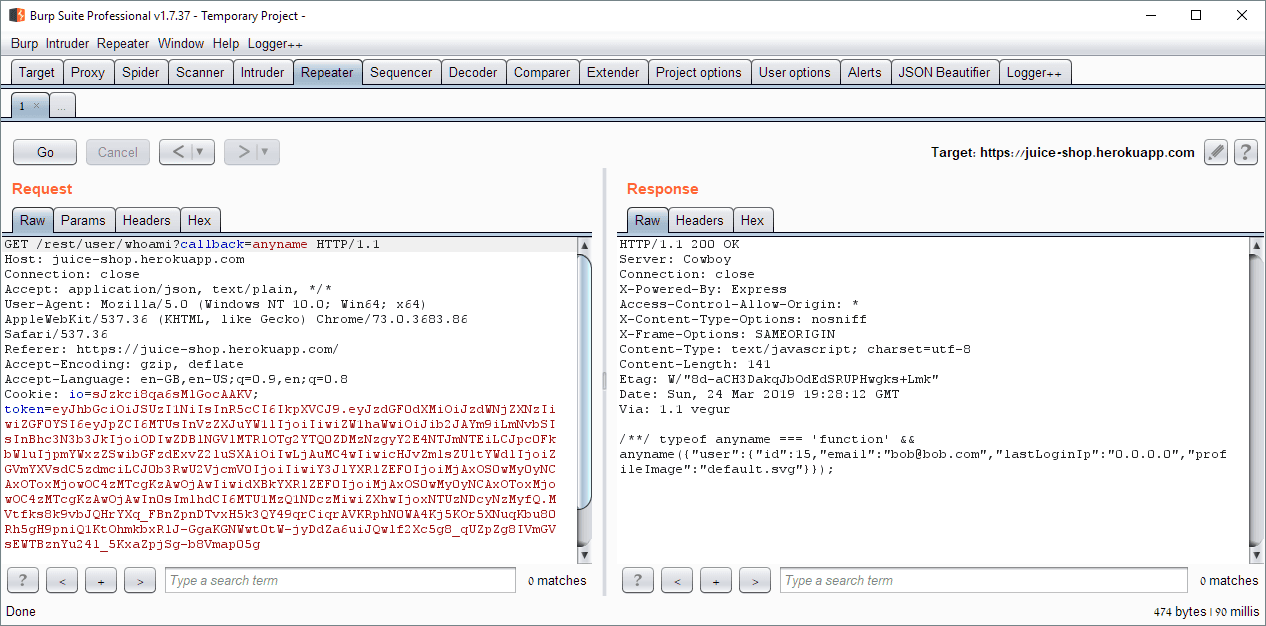
Task: Click the request search term field
Action: point(340,580)
